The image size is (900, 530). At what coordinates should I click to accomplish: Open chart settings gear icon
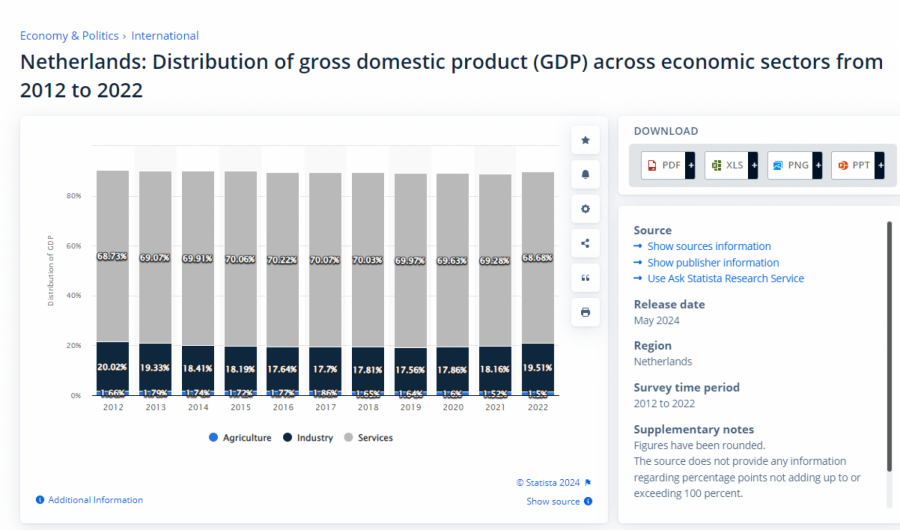(x=585, y=209)
